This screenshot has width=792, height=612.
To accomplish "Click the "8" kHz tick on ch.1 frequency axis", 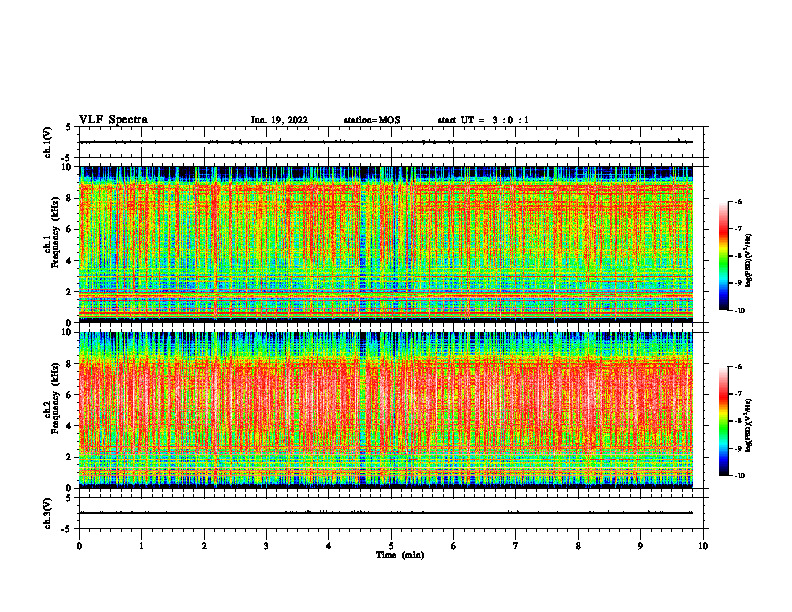I will [x=70, y=198].
